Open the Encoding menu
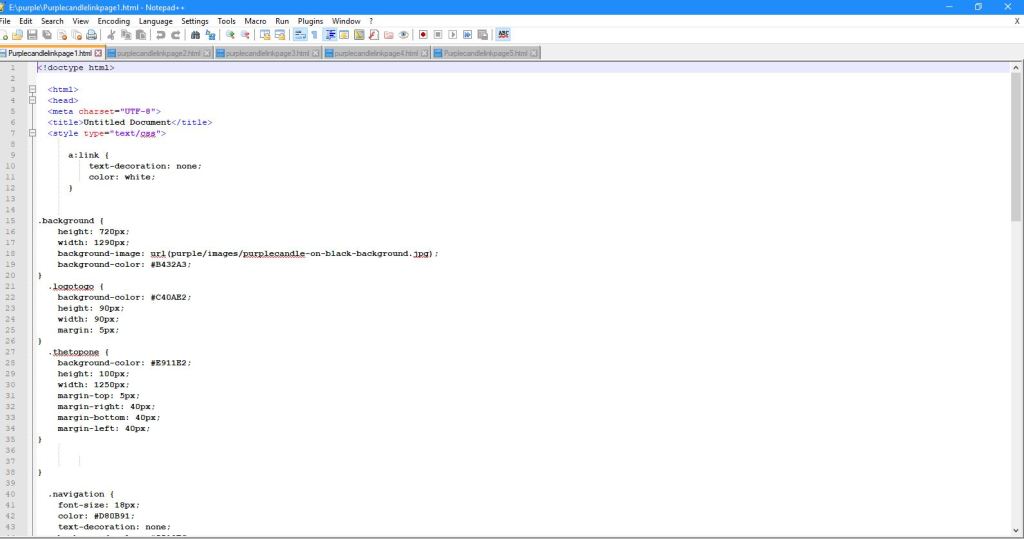Screen dimensions: 1024x539 click(113, 21)
